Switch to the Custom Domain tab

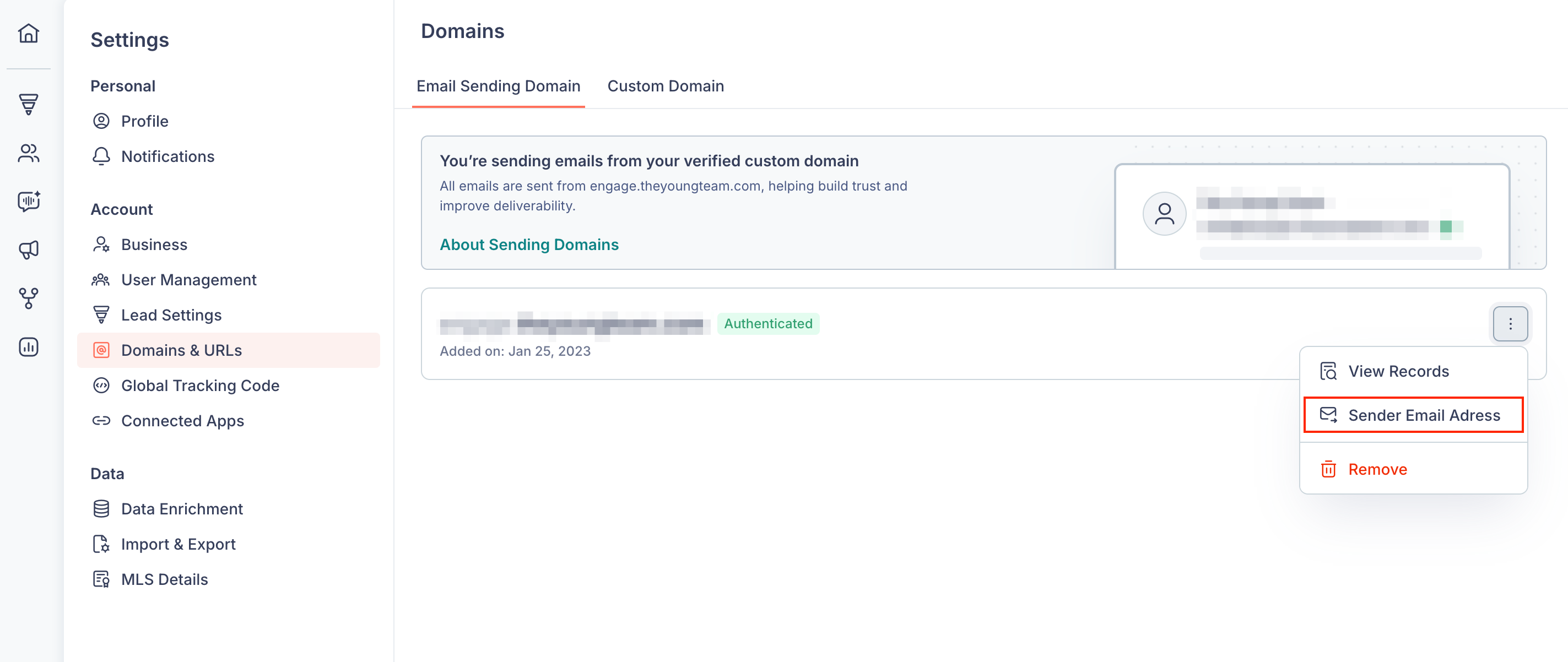point(666,86)
